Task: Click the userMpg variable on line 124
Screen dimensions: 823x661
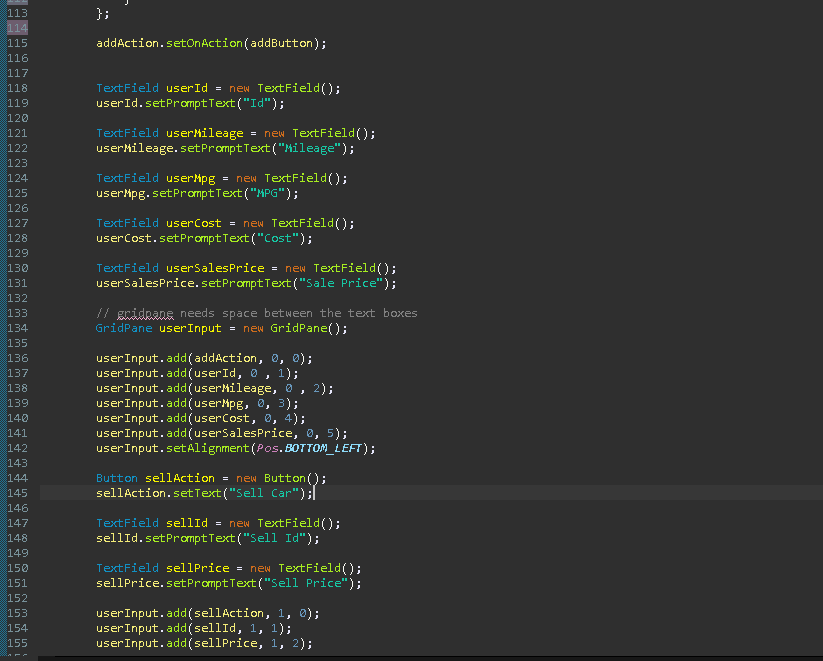Action: (x=194, y=177)
